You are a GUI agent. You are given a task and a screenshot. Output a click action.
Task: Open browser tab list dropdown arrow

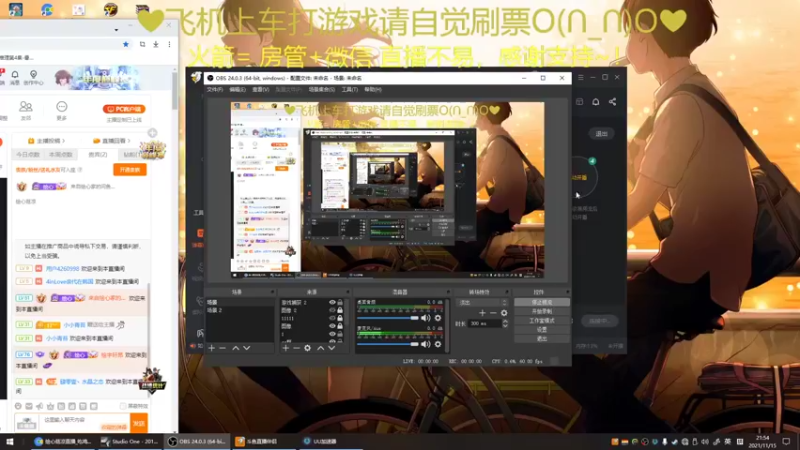coord(116,30)
